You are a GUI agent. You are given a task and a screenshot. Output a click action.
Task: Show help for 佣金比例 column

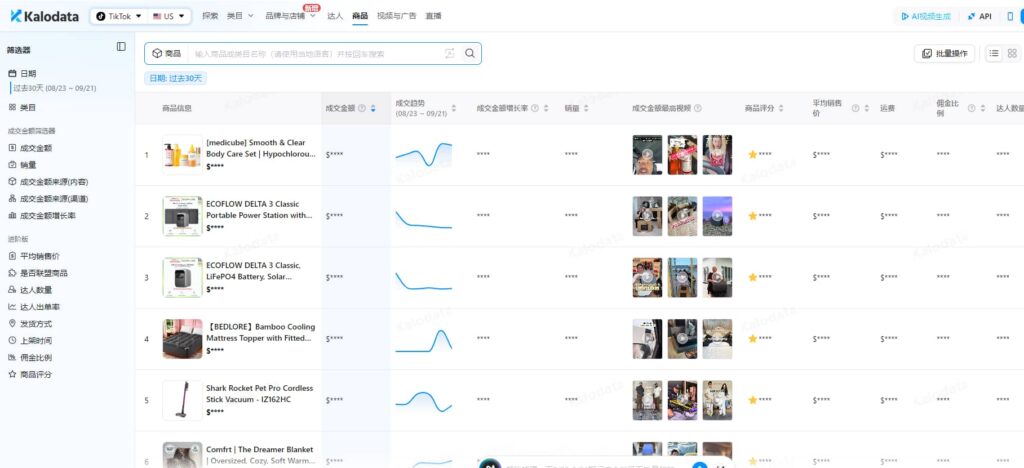pos(971,108)
